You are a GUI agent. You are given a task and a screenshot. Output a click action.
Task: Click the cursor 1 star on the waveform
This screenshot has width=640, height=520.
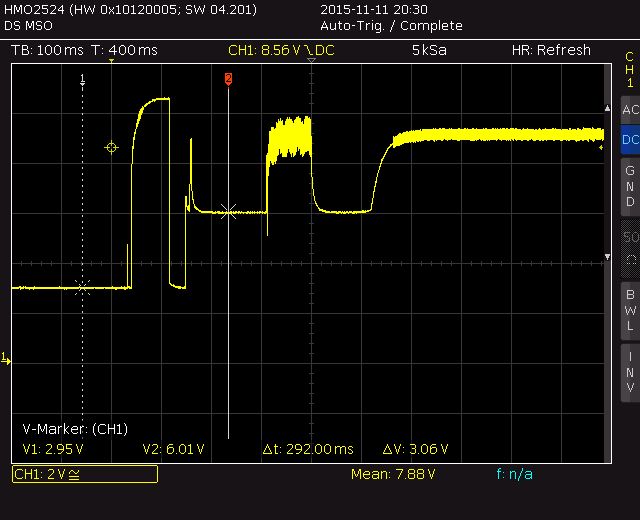pyautogui.click(x=82, y=287)
